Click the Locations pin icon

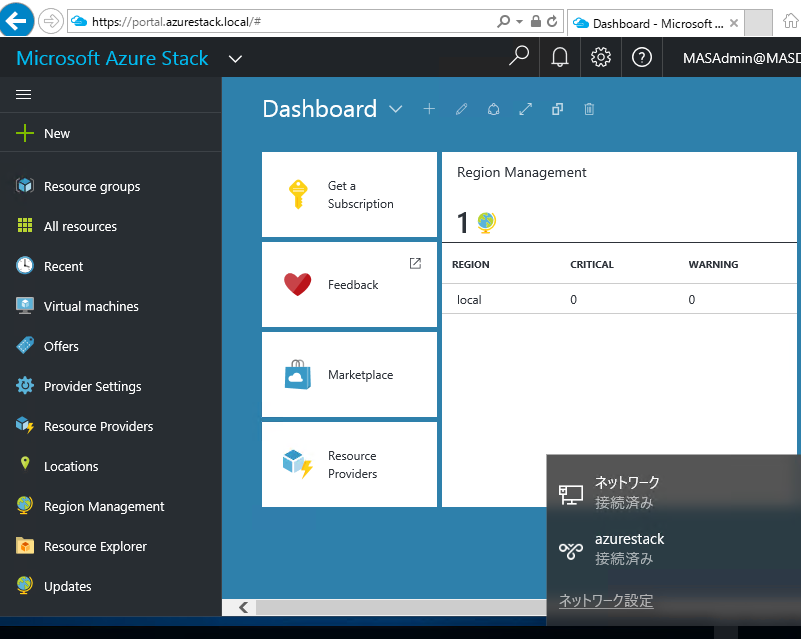25,463
